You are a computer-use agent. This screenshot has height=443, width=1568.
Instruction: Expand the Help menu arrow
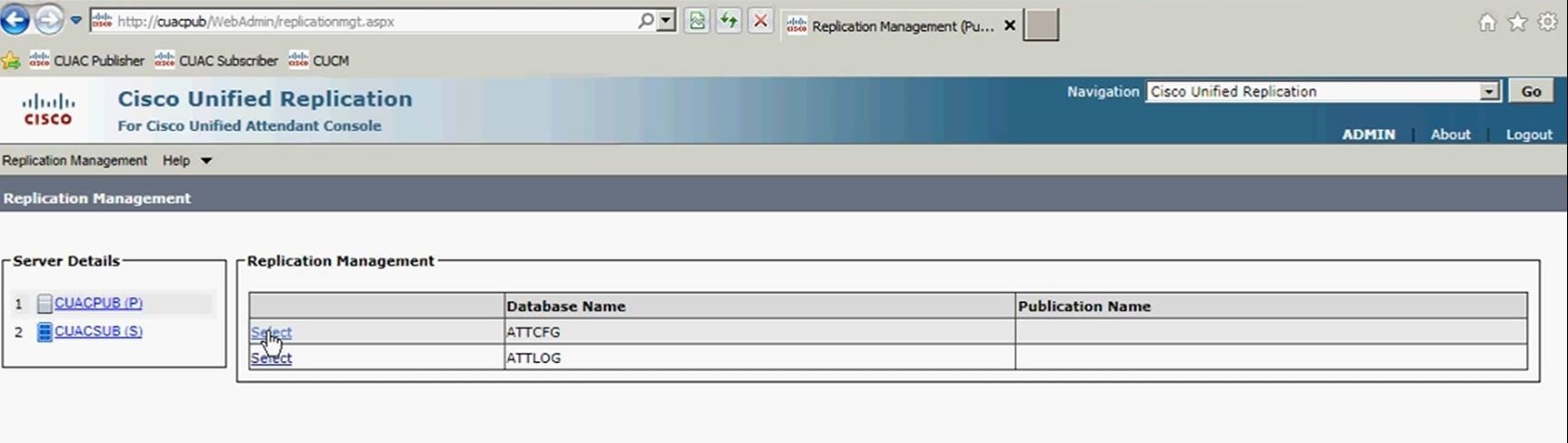[206, 161]
